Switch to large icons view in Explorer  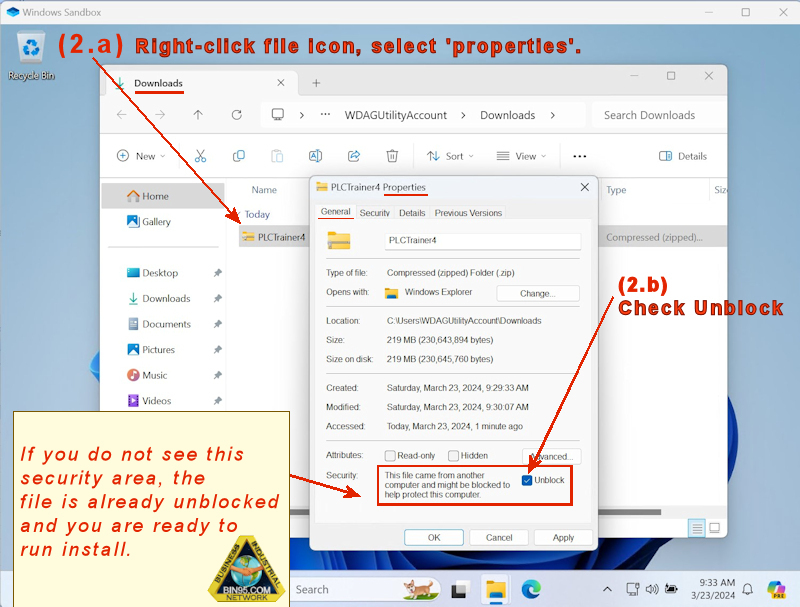(x=715, y=528)
